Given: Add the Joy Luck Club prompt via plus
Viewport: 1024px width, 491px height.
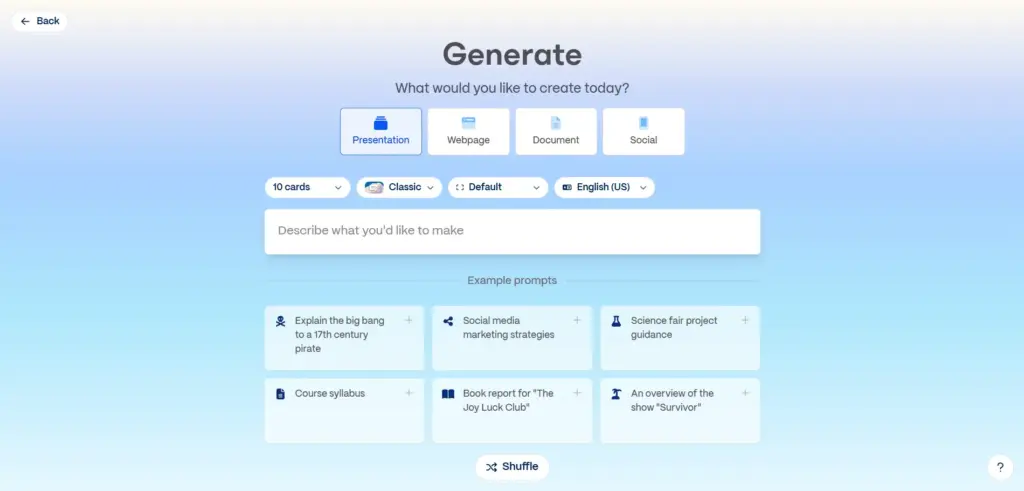Looking at the screenshot, I should [x=577, y=393].
